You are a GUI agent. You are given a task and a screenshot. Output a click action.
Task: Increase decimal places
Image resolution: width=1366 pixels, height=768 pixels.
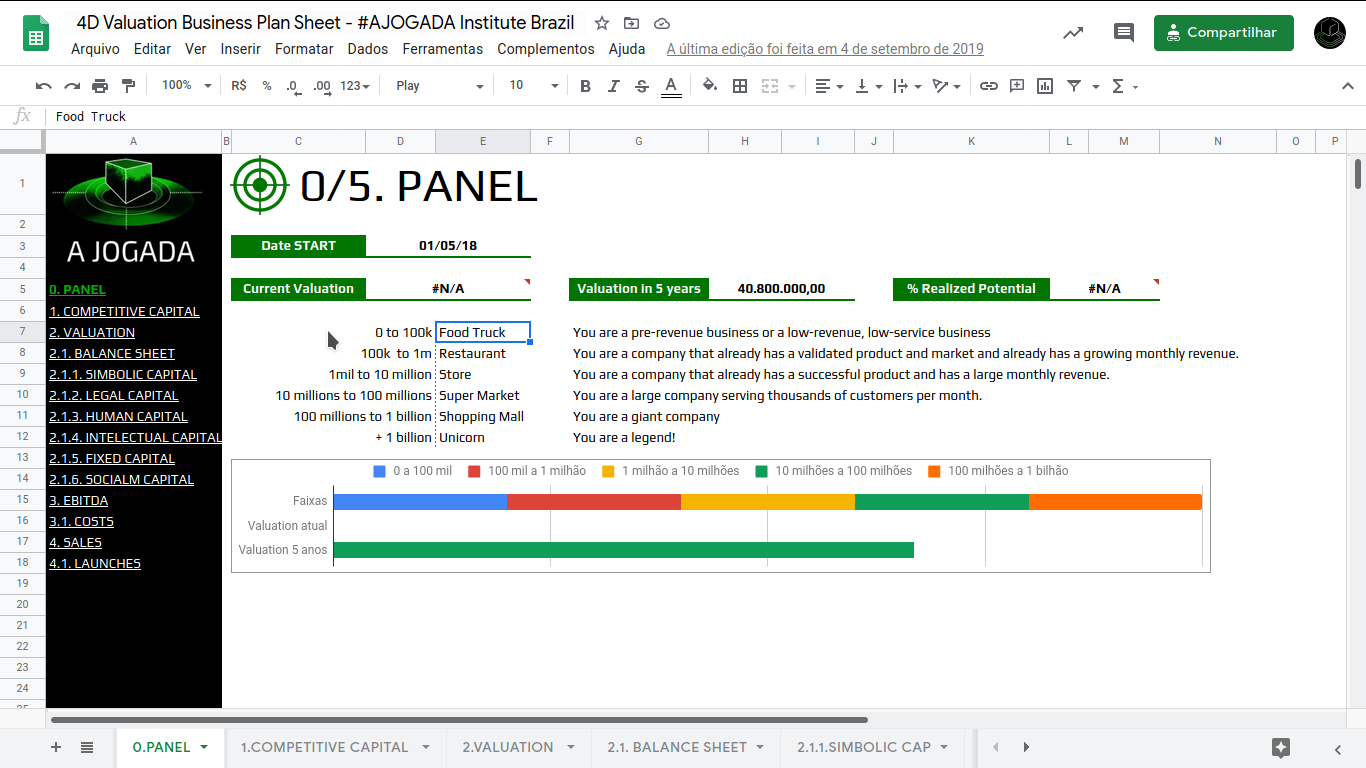click(322, 86)
